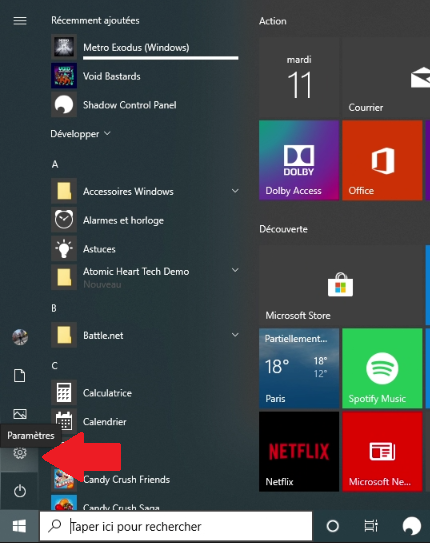The height and width of the screenshot is (543, 430).
Task: Click the letter A section header
Action: click(55, 164)
